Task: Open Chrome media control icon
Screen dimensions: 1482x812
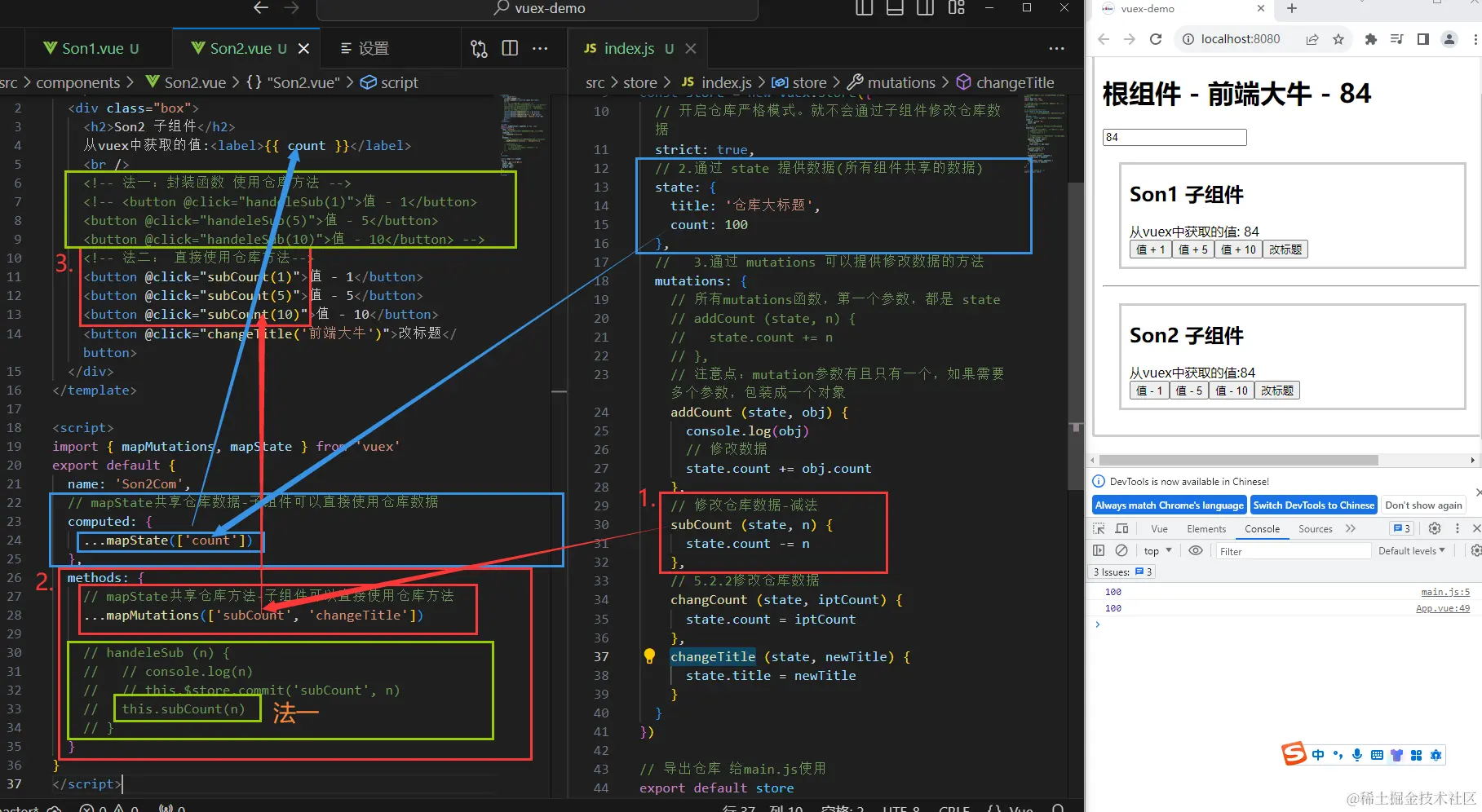Action: pos(1397,39)
